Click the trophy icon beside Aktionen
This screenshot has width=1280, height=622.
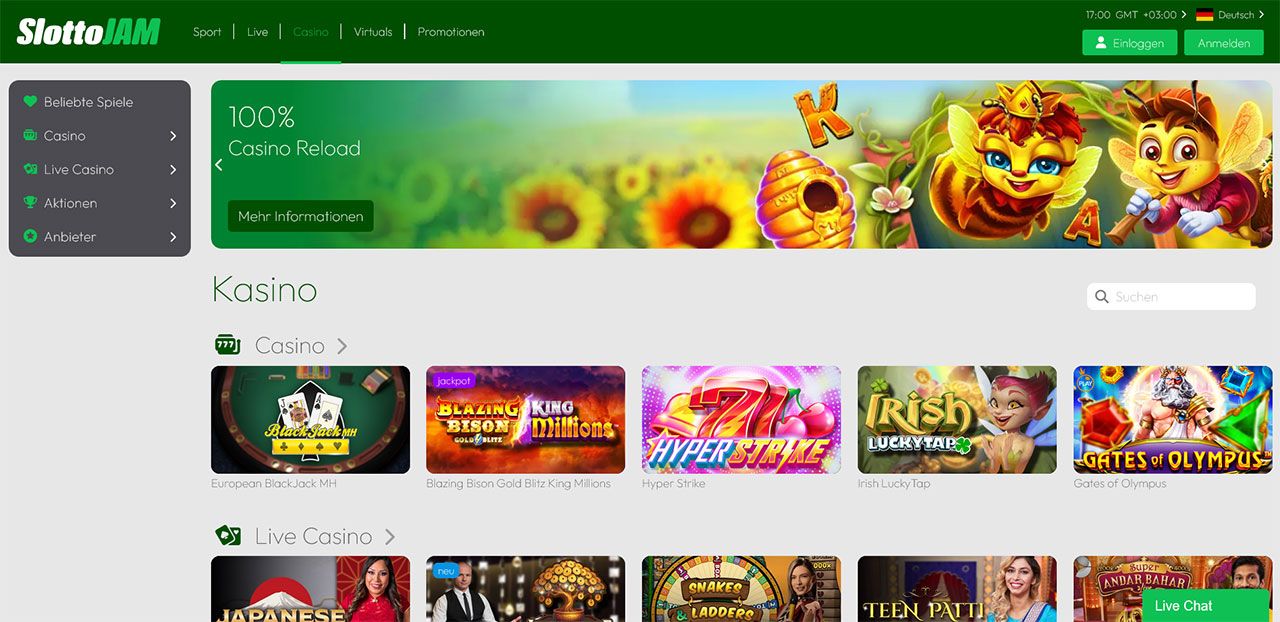(x=30, y=203)
